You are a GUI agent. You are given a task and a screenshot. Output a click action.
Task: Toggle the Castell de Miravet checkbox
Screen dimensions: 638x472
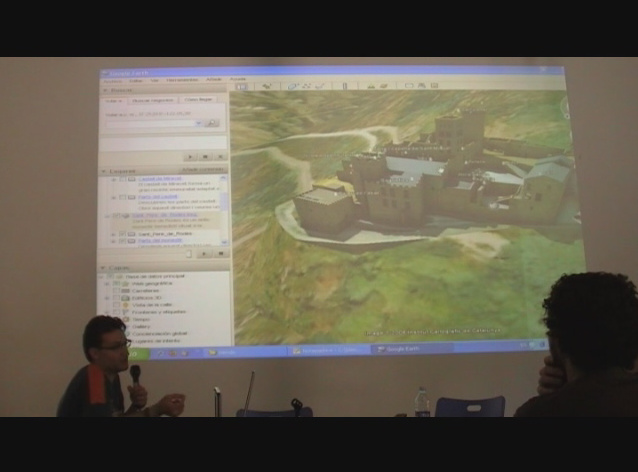point(122,179)
